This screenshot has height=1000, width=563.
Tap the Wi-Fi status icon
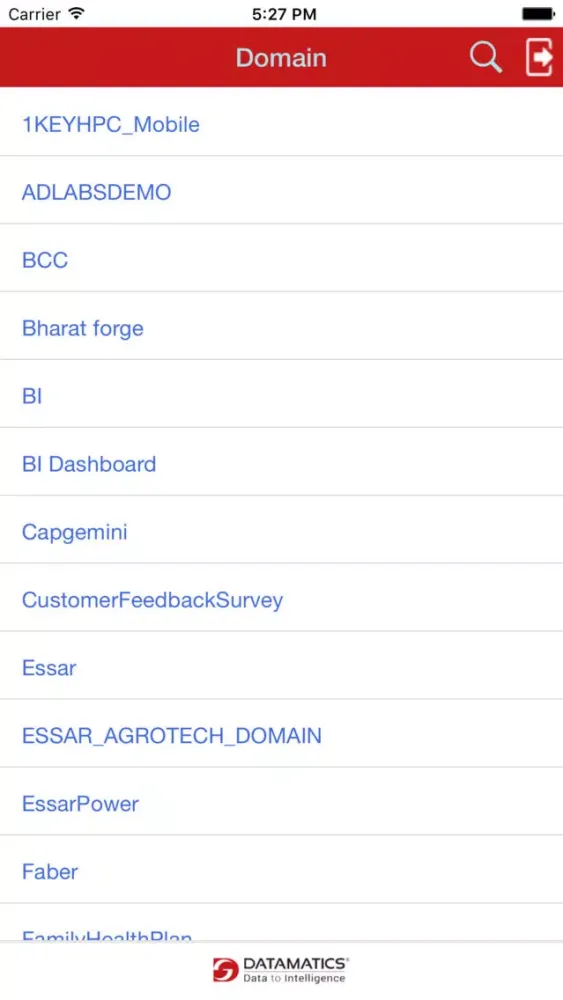tap(77, 13)
